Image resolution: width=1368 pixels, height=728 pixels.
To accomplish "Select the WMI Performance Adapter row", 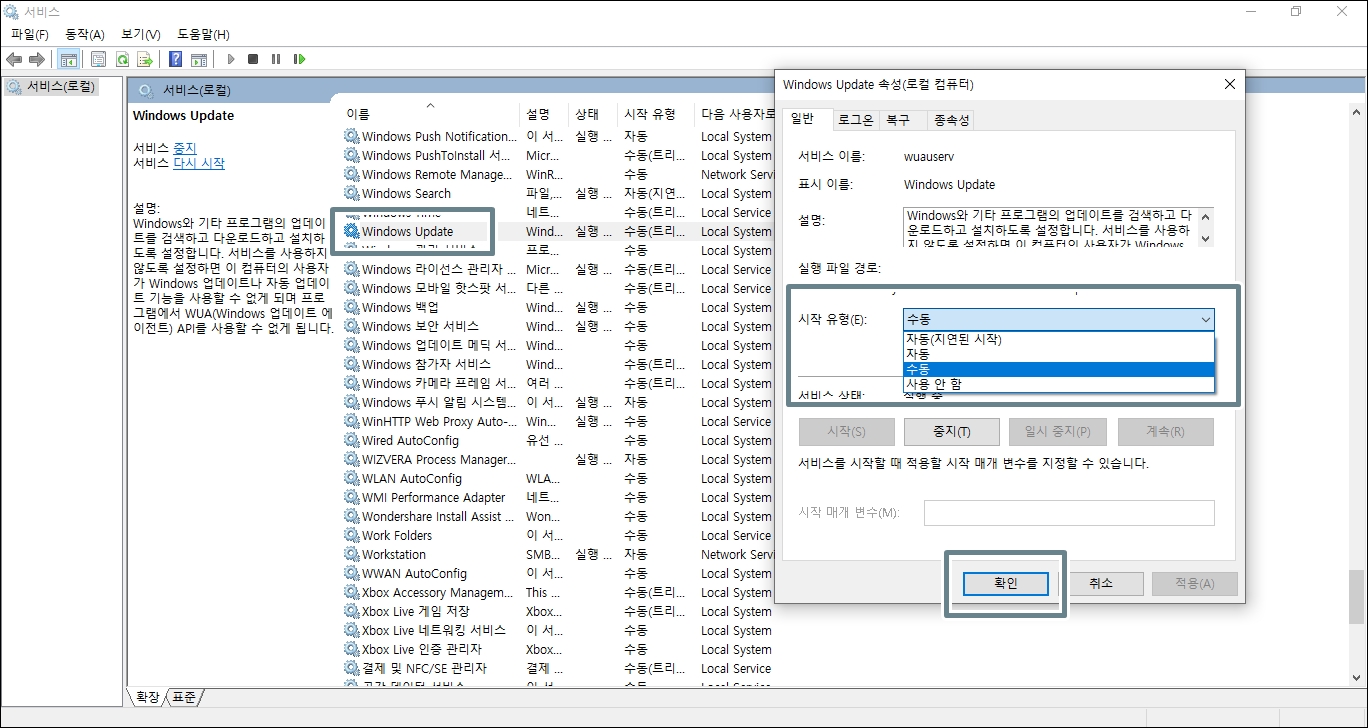I will point(558,497).
